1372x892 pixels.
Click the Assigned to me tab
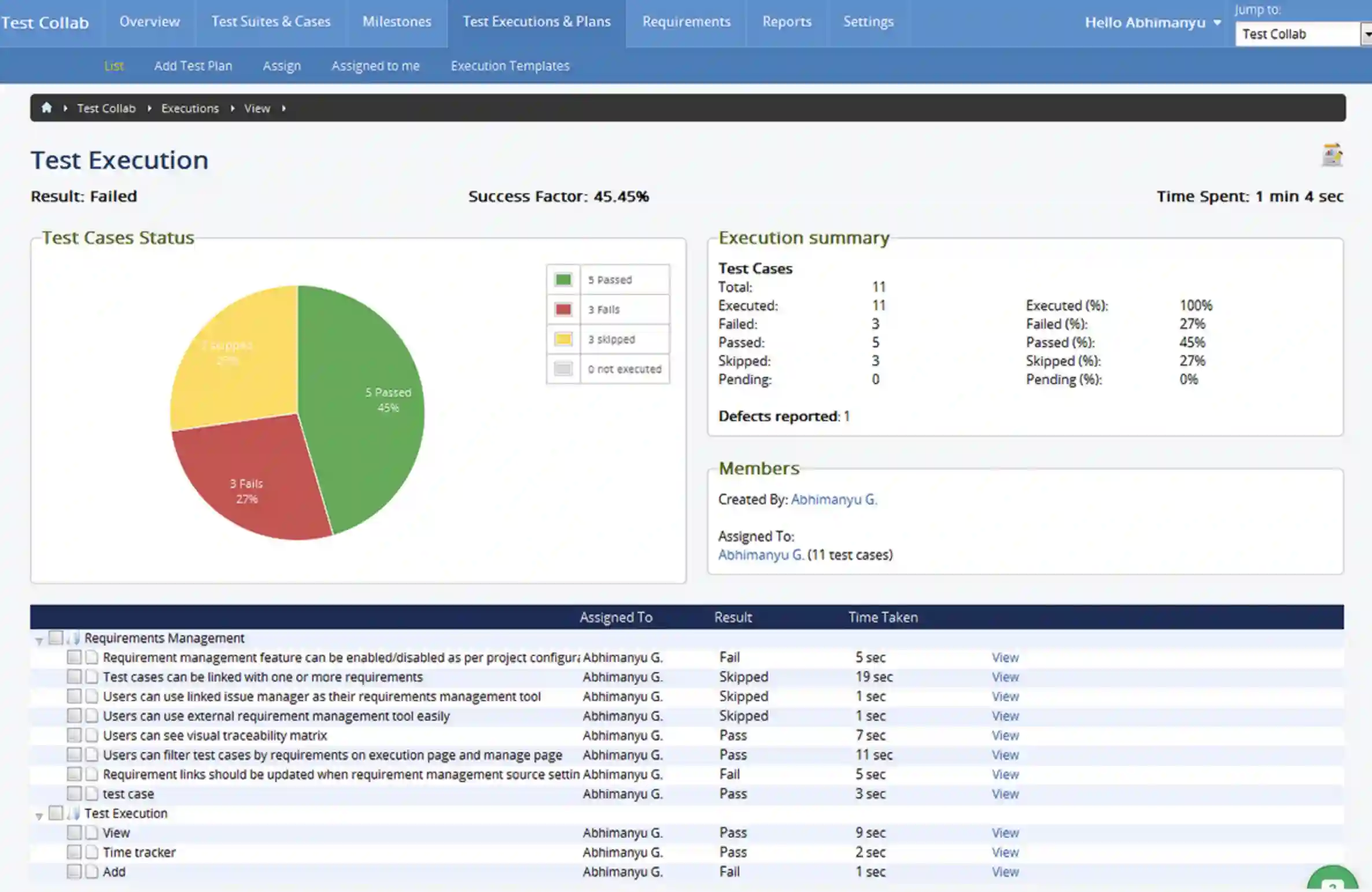(376, 65)
